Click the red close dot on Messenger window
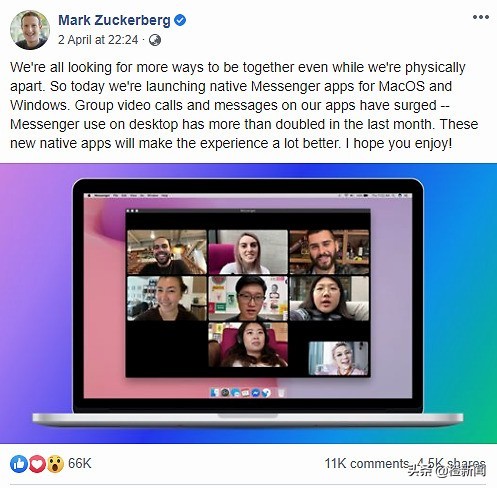Image resolution: width=497 pixels, height=488 pixels. [129, 211]
